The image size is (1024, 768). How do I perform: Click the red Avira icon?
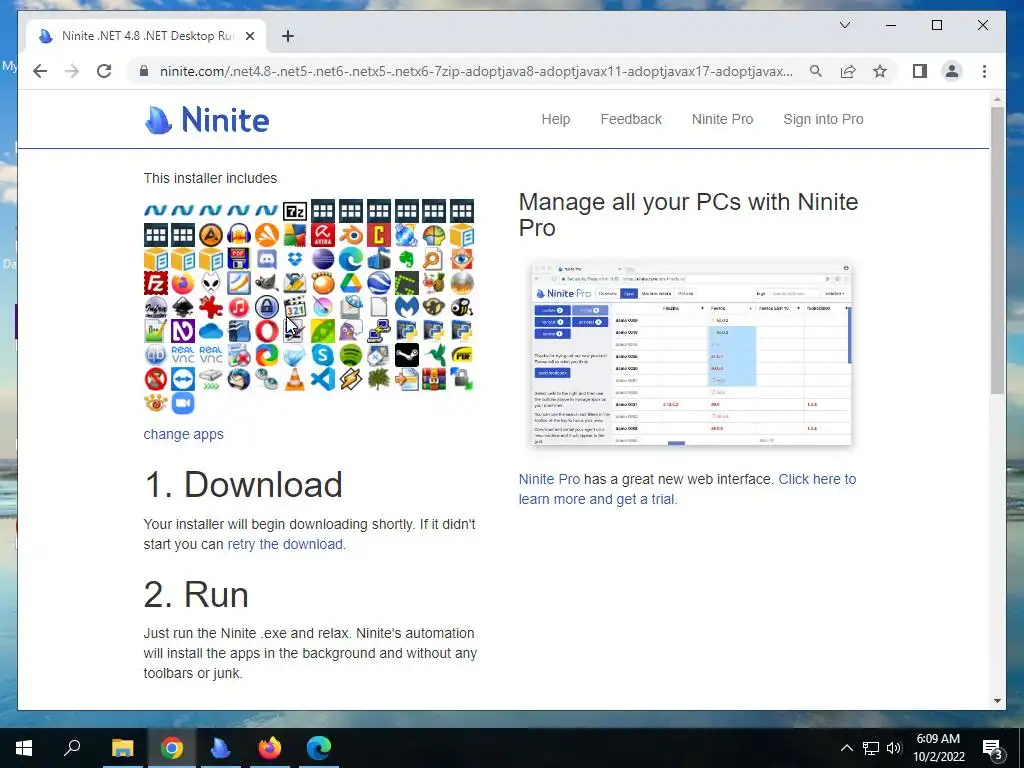pyautogui.click(x=323, y=235)
